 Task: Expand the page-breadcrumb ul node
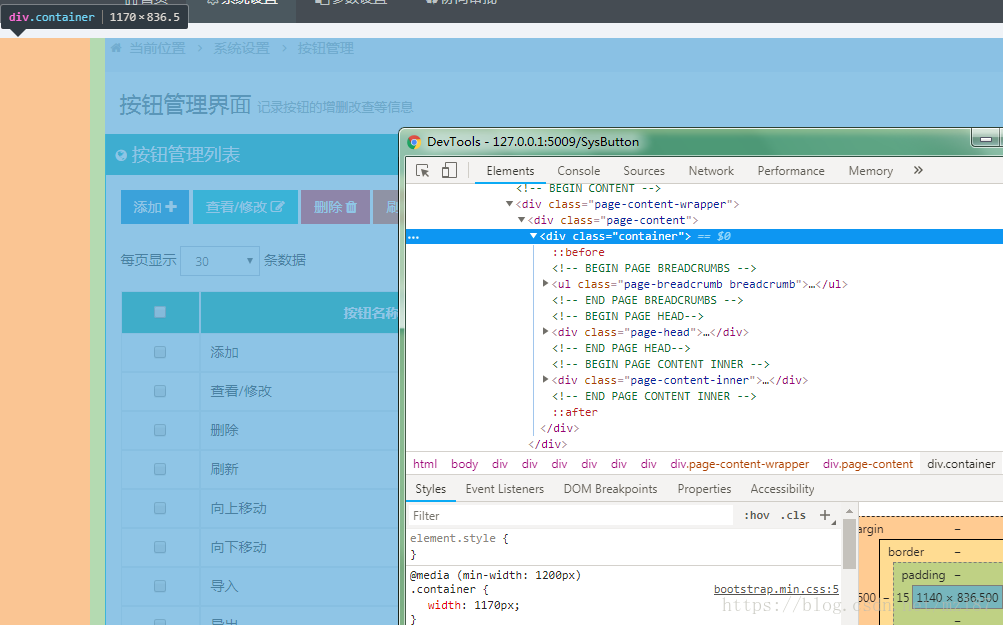tap(546, 283)
